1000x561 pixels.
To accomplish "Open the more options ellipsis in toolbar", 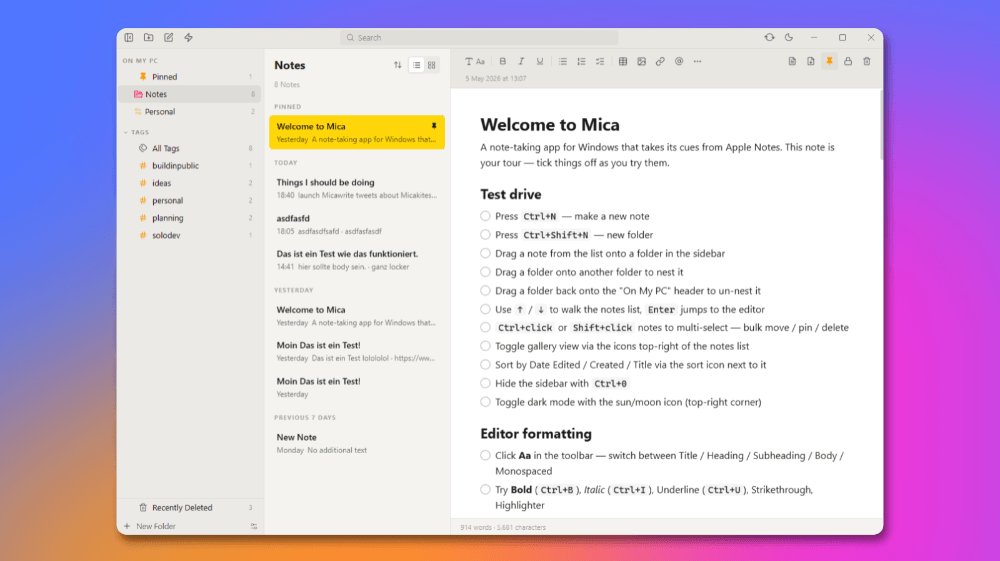I will tap(697, 62).
